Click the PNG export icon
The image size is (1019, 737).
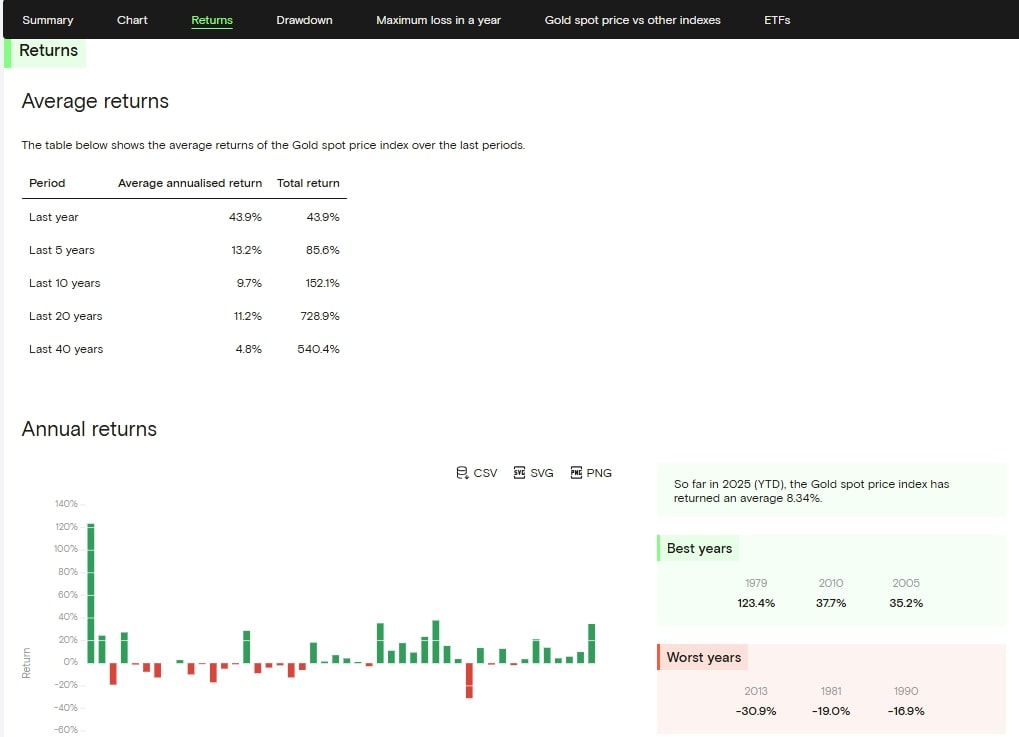point(576,473)
